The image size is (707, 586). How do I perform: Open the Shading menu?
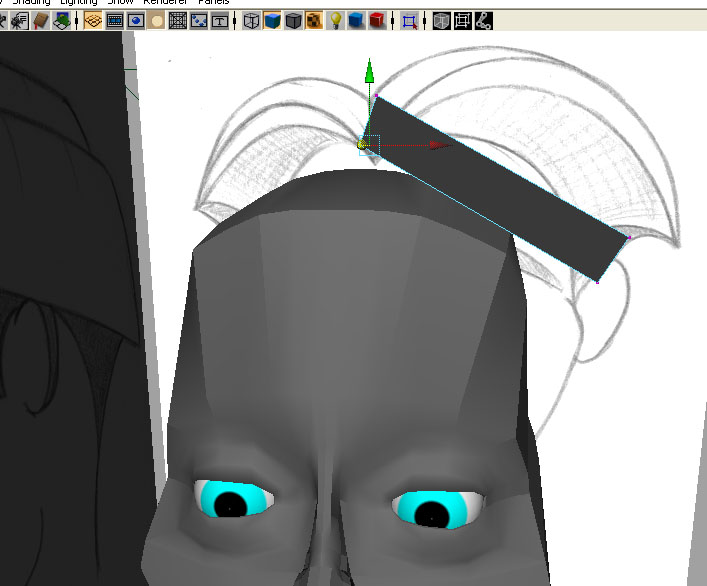(31, 2)
